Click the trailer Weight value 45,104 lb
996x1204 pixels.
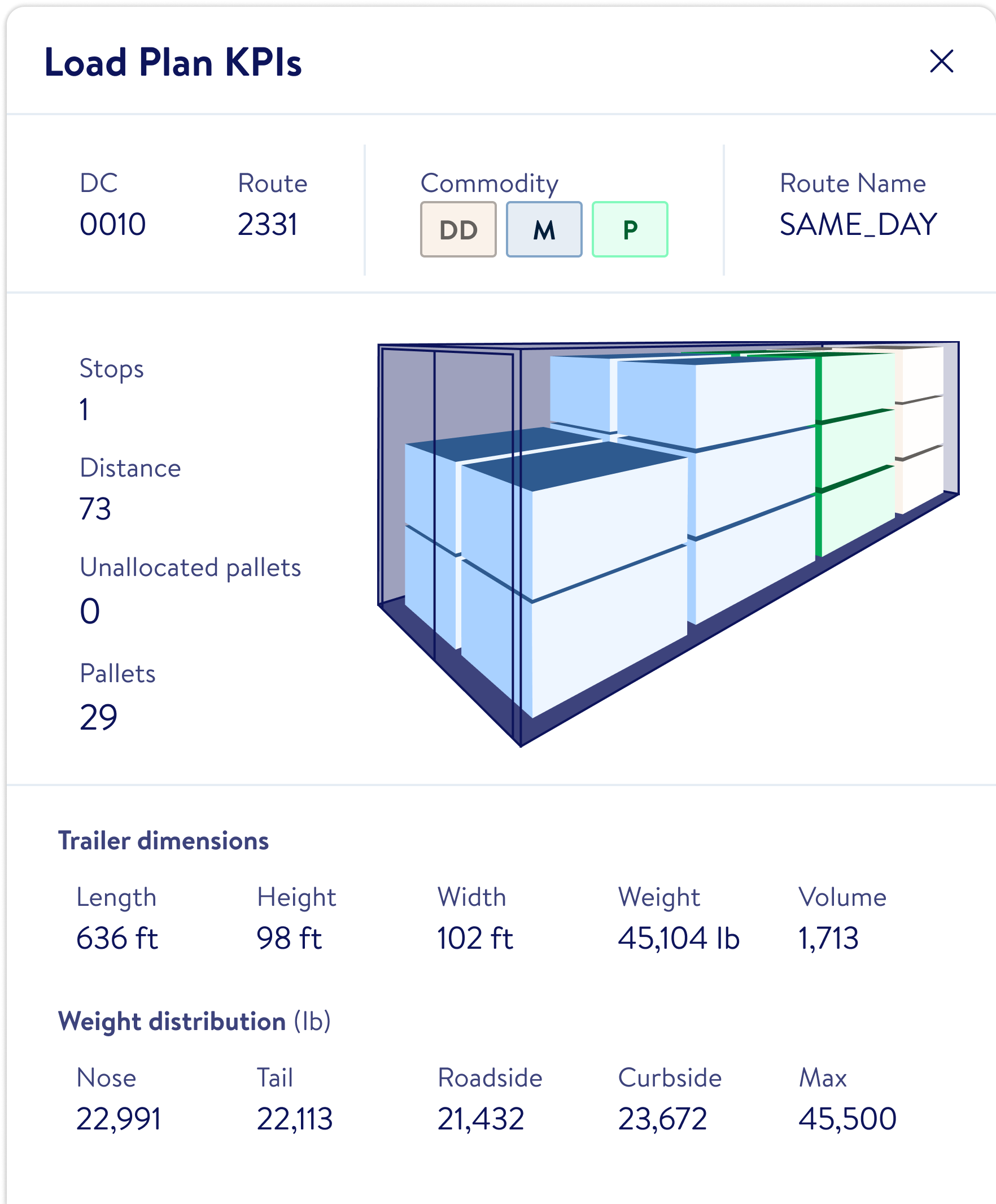pos(679,939)
